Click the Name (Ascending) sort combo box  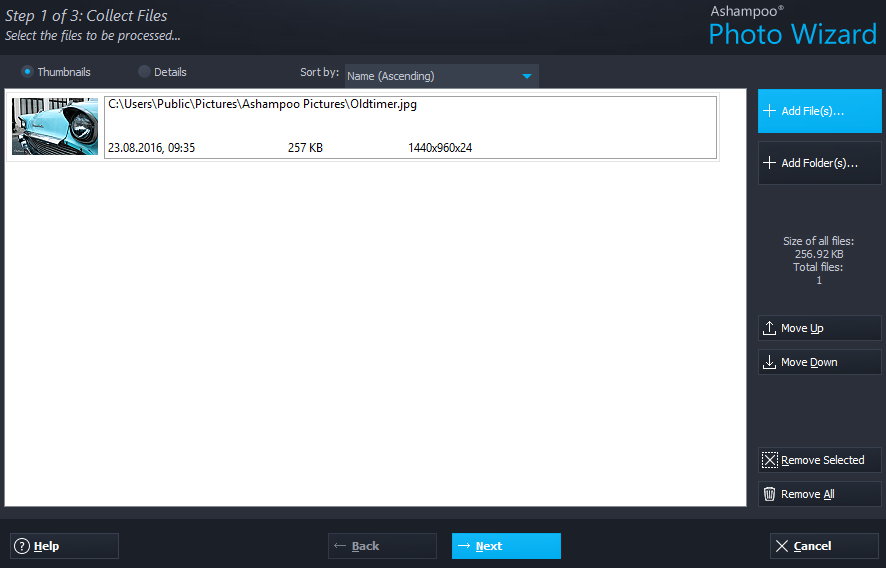click(430, 76)
